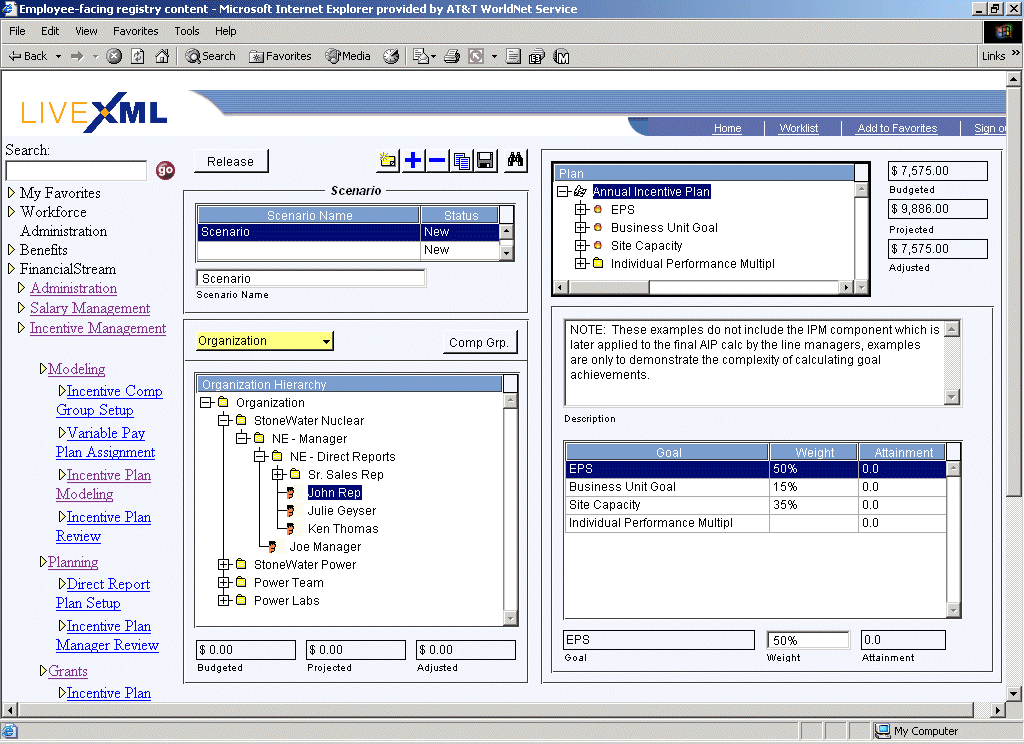This screenshot has height=744, width=1024.
Task: Stop page loading with the Stop icon
Action: click(114, 56)
